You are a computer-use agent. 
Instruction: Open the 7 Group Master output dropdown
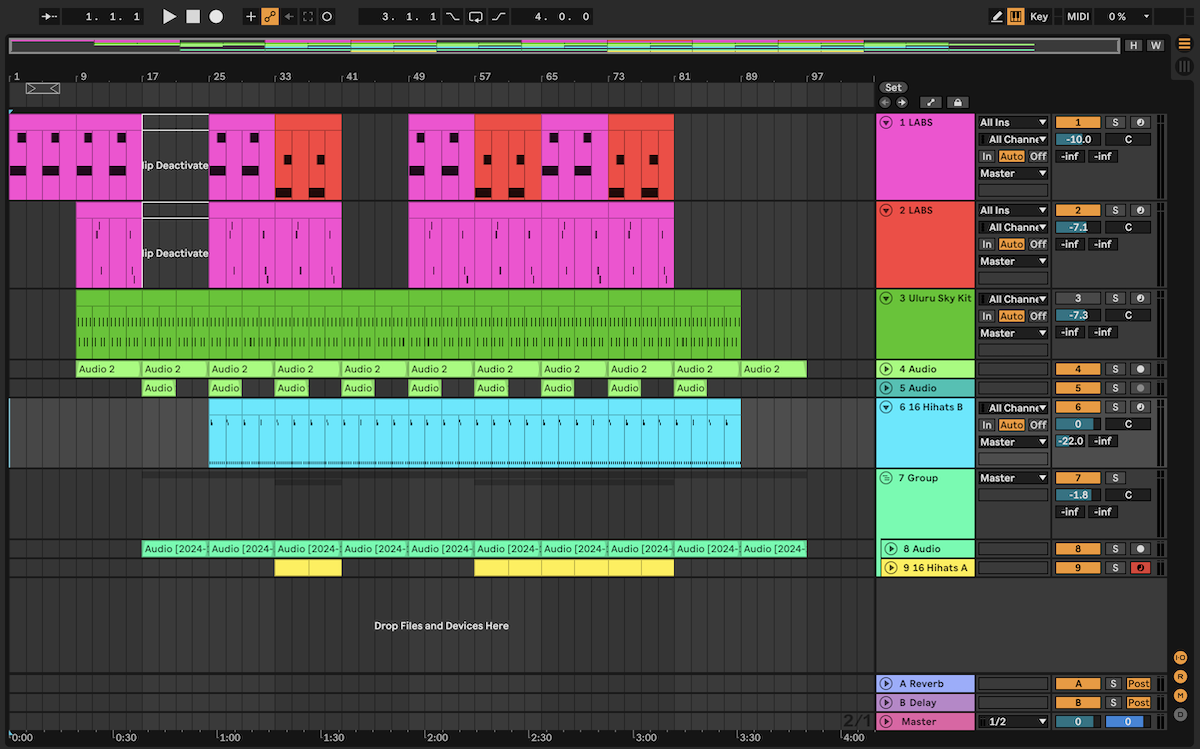1013,478
